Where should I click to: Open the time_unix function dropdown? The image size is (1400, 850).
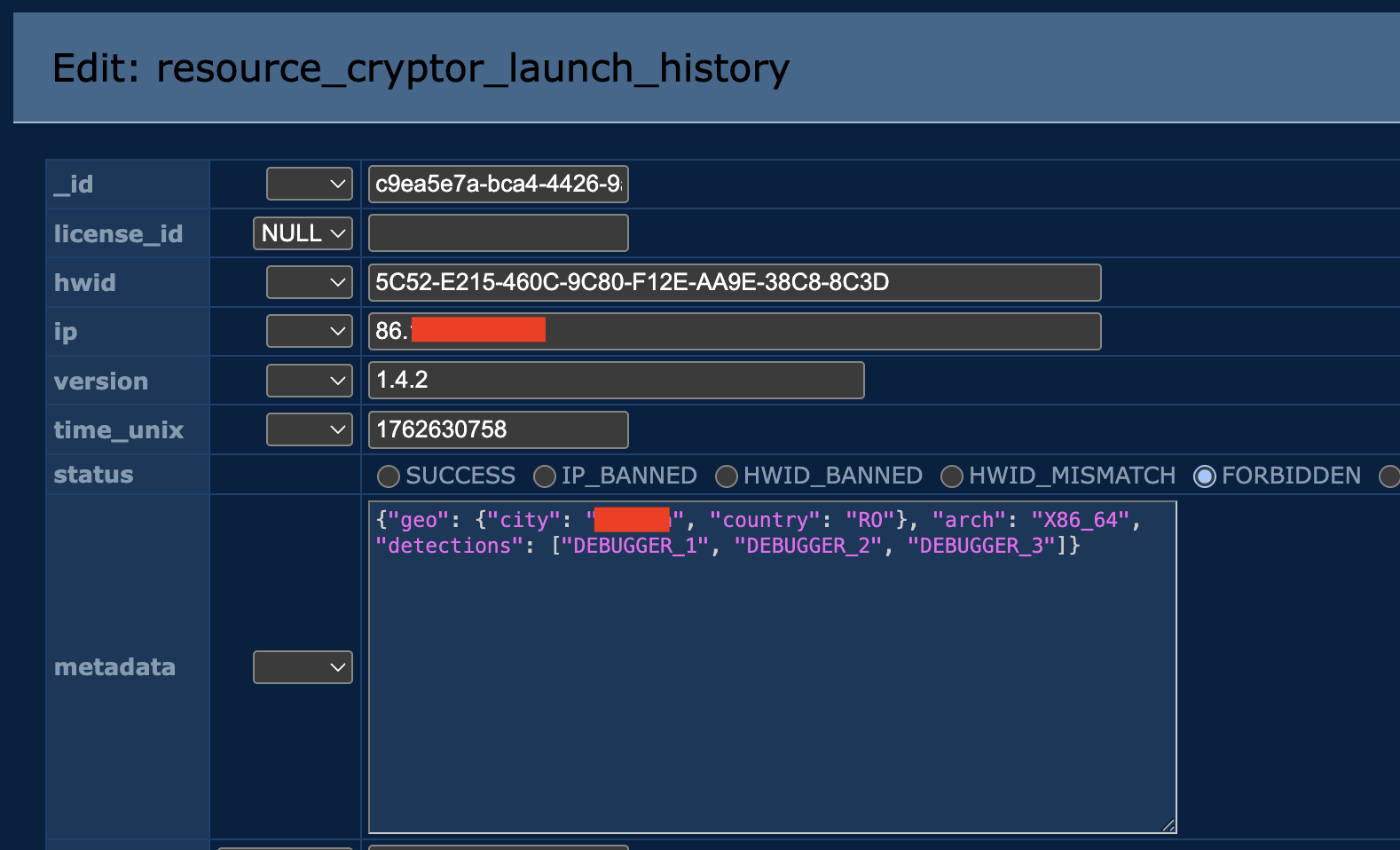click(x=309, y=429)
